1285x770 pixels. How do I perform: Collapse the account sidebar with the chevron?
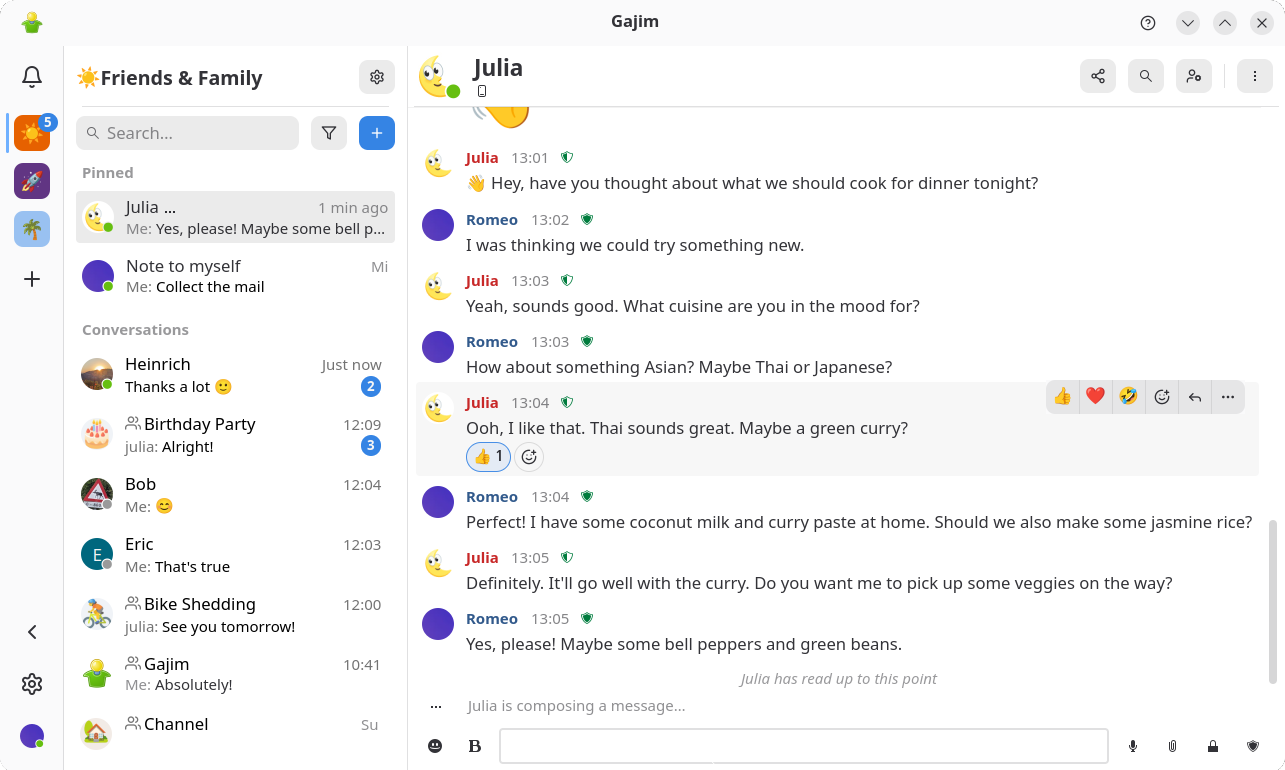pos(32,632)
